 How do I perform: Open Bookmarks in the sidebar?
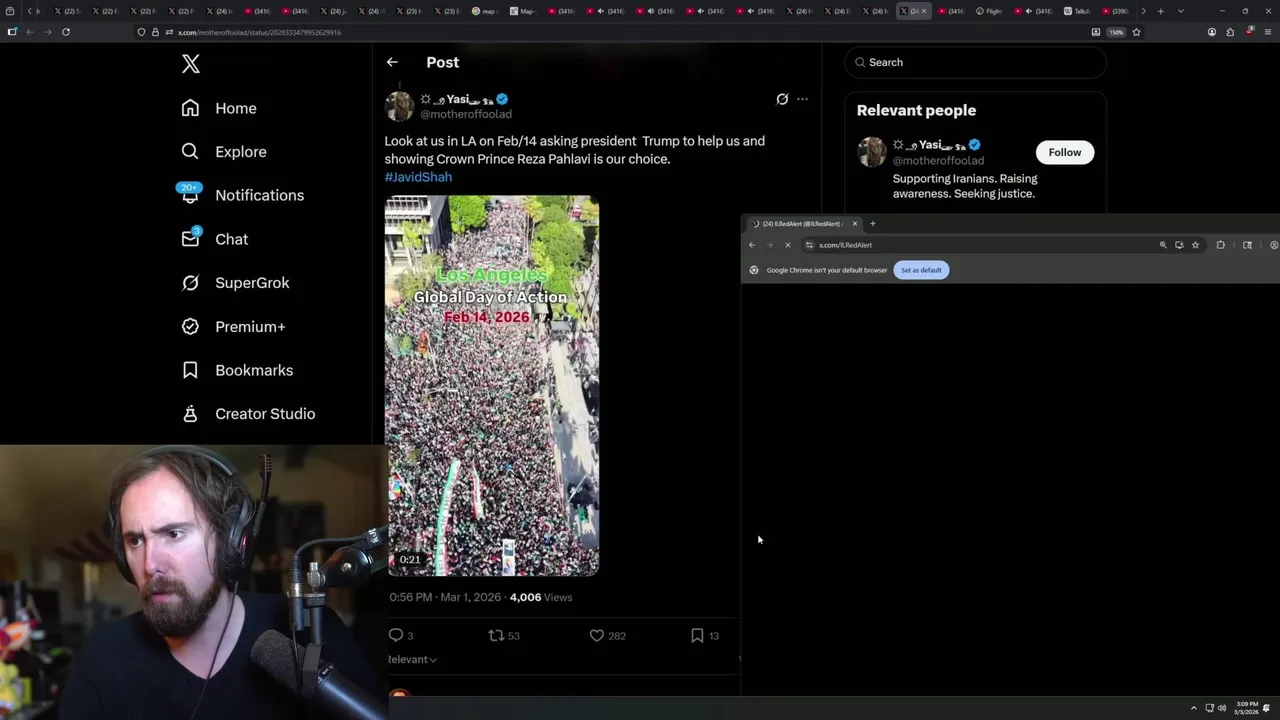[237, 370]
